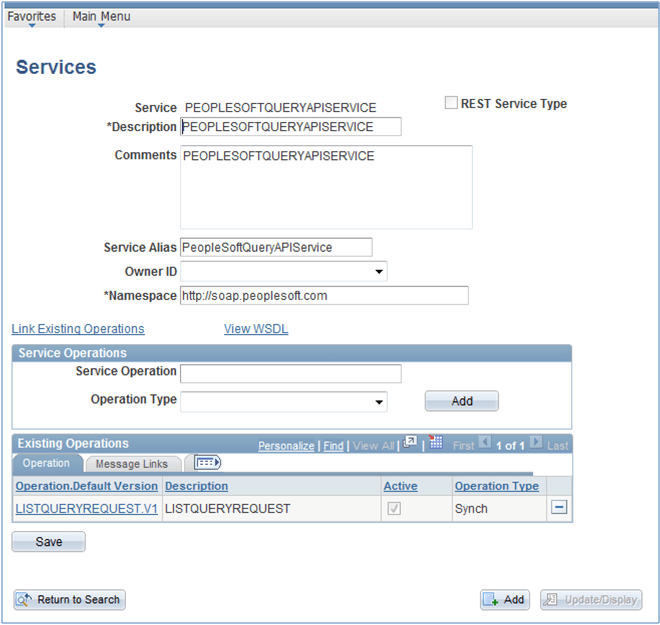
Task: Sort by Active column header
Action: point(400,486)
